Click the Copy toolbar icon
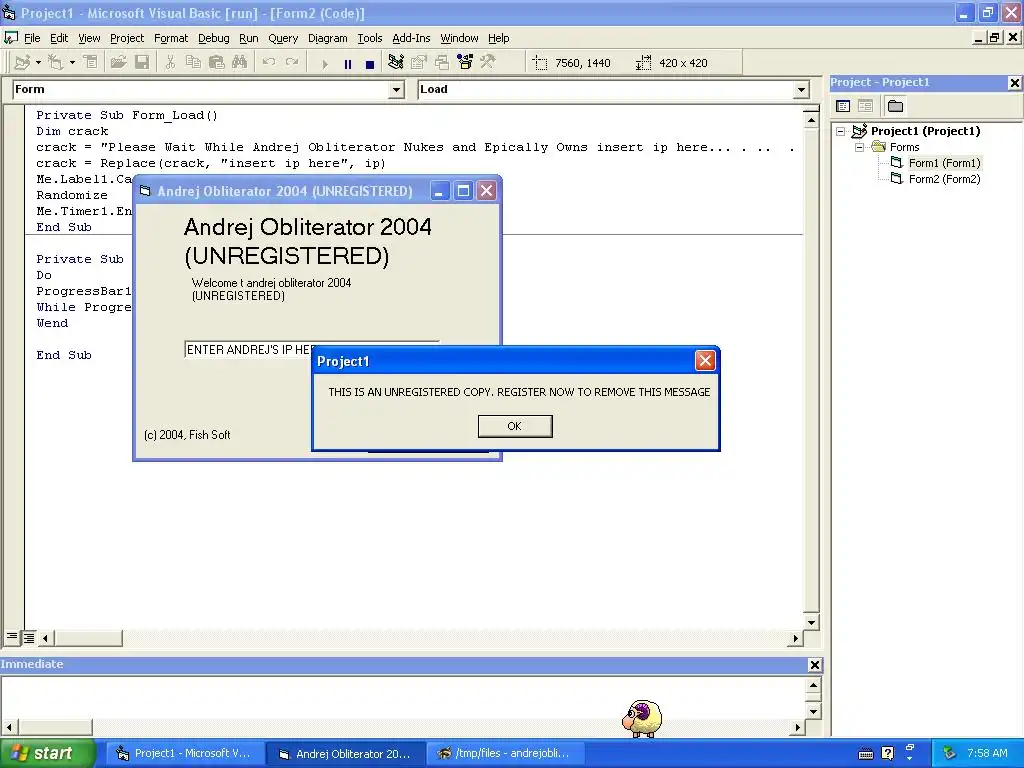Viewport: 1024px width, 768px height. click(x=193, y=63)
